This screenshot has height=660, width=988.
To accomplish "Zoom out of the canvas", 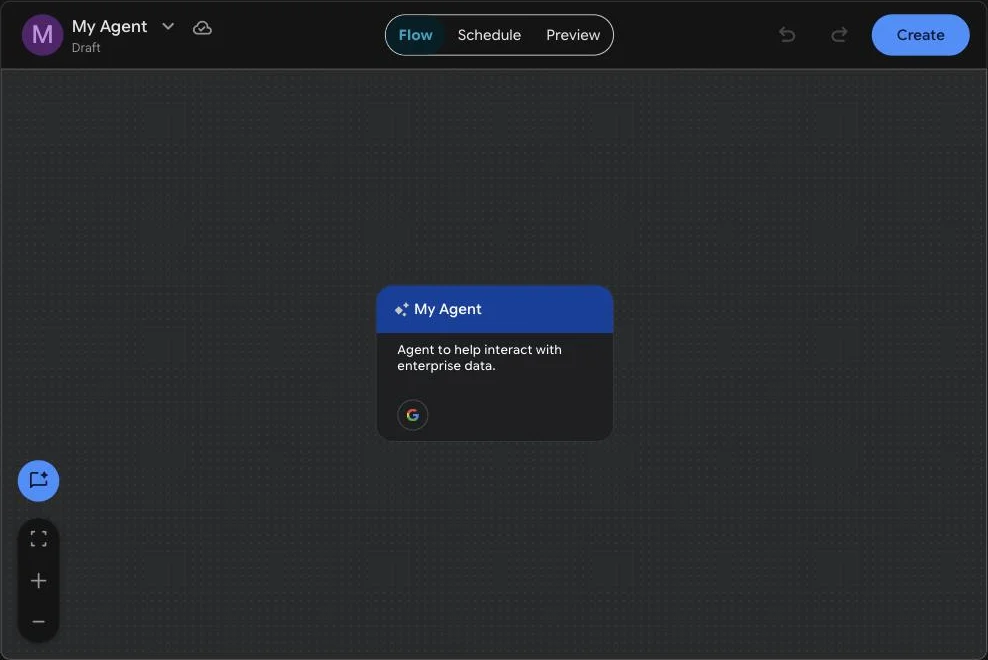I will pyautogui.click(x=38, y=622).
